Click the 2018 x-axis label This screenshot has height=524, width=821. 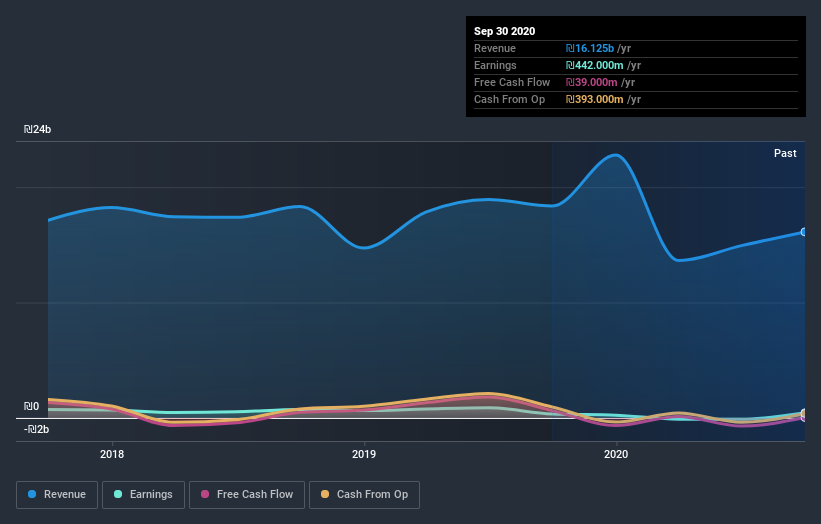112,454
